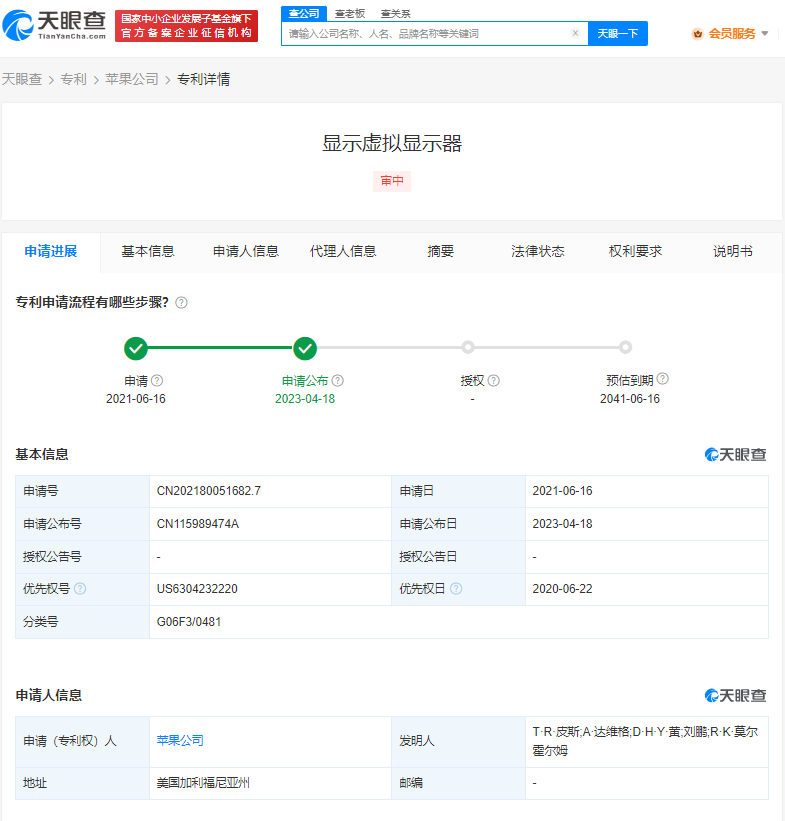Click address value 美国加利福尼亚州
Image resolution: width=785 pixels, height=821 pixels.
[203, 783]
